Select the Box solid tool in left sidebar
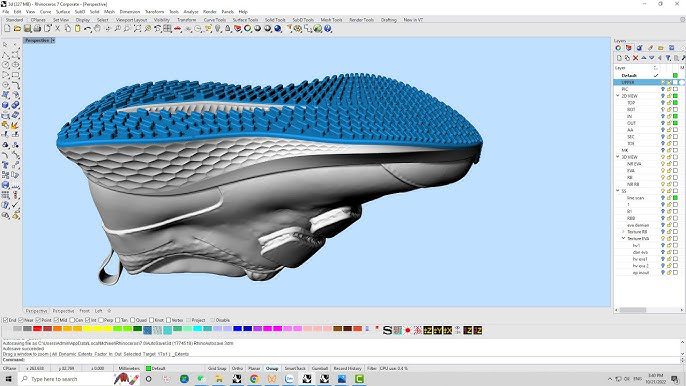Screen dimensions: 686x386 tap(6, 105)
